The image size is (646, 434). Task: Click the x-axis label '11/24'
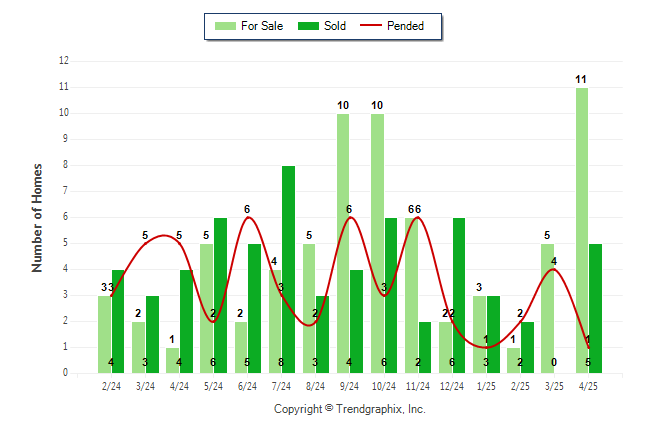[418, 386]
